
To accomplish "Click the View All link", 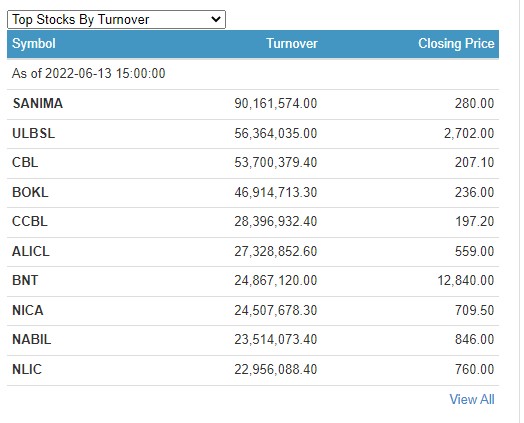I will [x=472, y=399].
